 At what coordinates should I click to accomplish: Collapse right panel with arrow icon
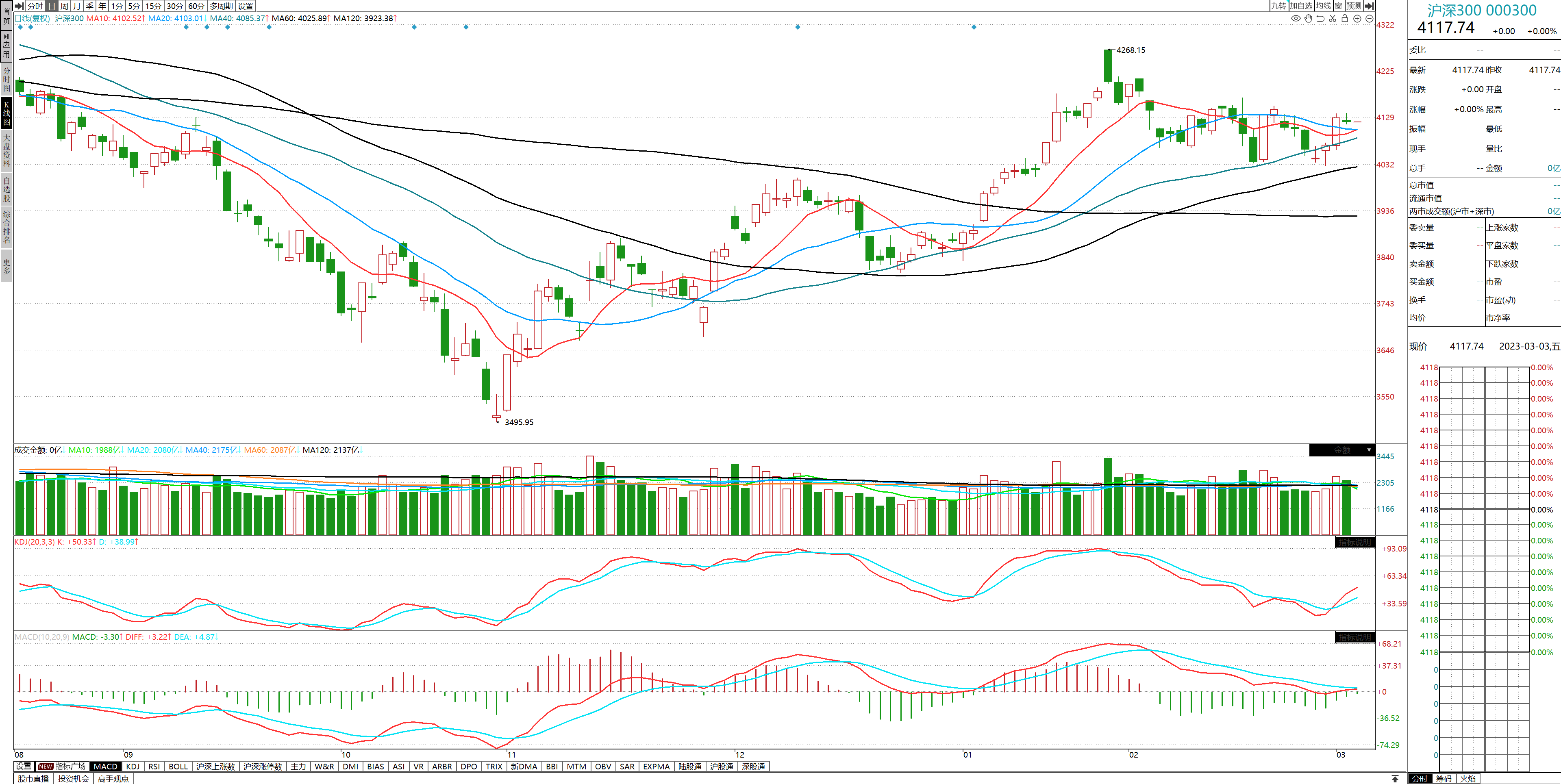[x=1369, y=5]
